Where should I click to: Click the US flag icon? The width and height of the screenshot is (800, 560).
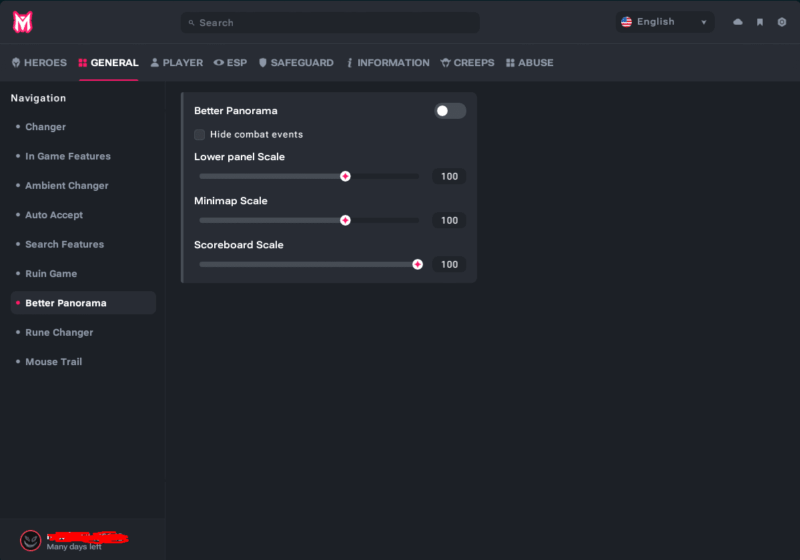tap(627, 22)
